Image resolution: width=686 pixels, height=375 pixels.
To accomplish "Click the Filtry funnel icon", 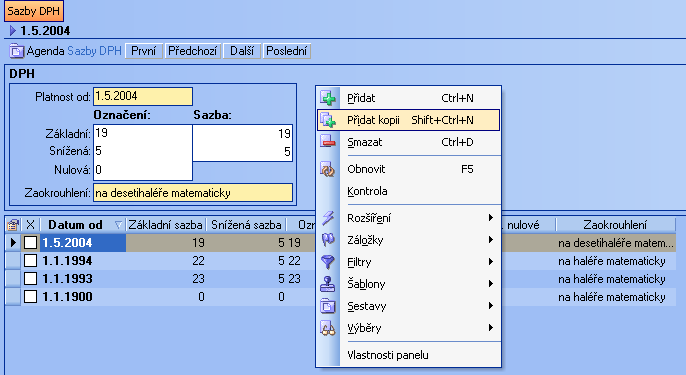I will (x=328, y=262).
